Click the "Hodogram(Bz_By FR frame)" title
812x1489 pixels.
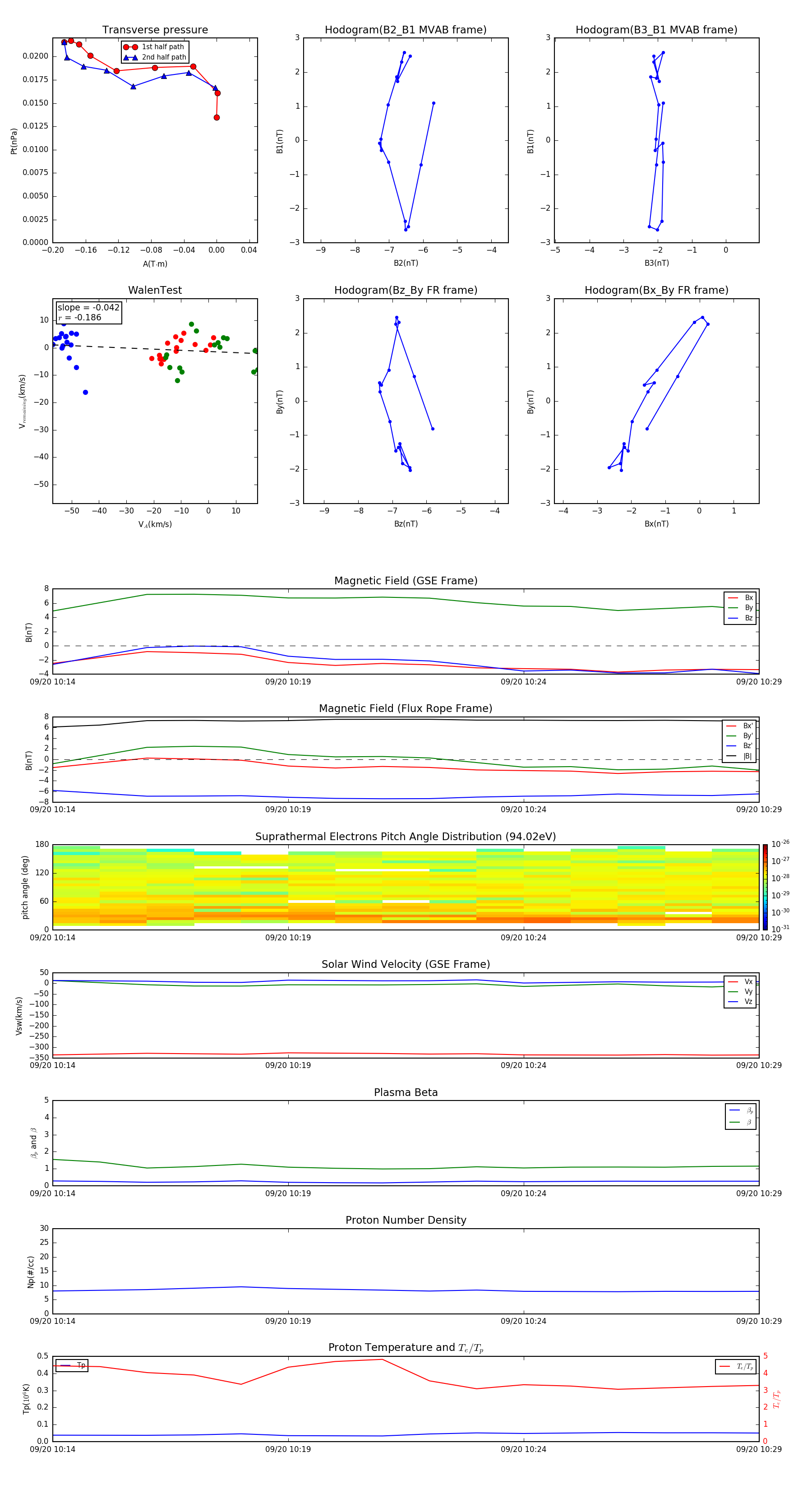pos(406,290)
